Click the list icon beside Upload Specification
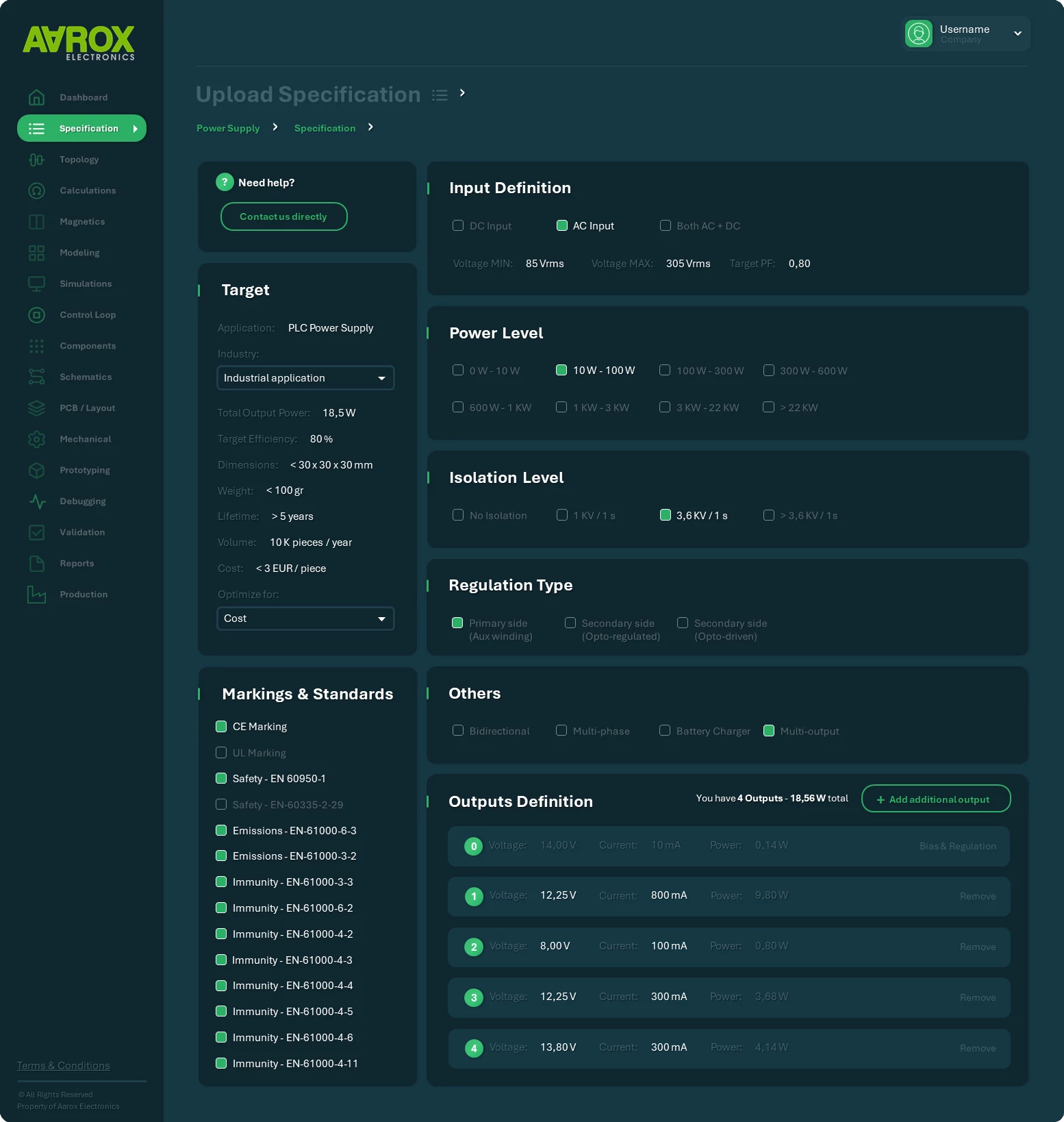1064x1122 pixels. point(440,95)
